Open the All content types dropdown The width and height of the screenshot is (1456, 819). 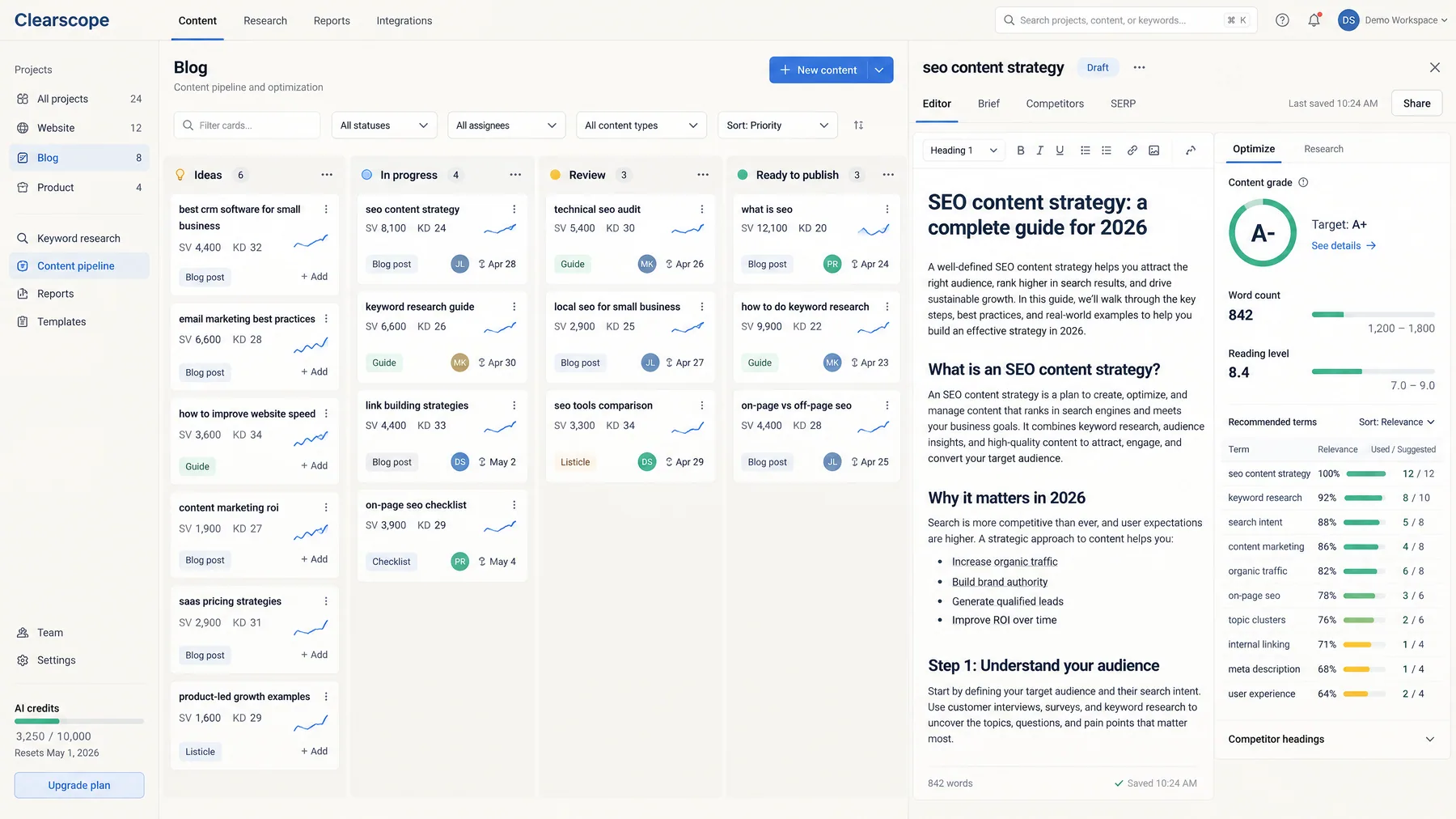[641, 125]
